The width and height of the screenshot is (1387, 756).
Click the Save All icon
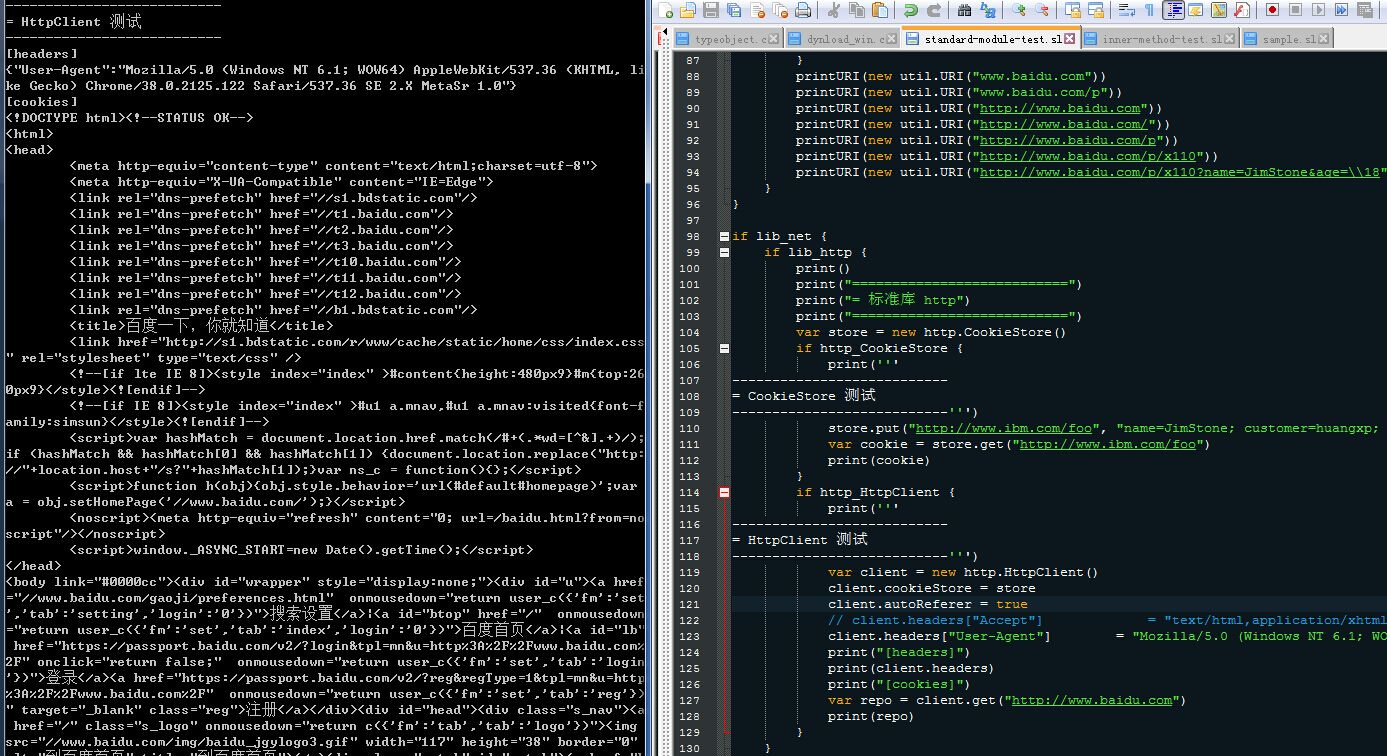734,10
